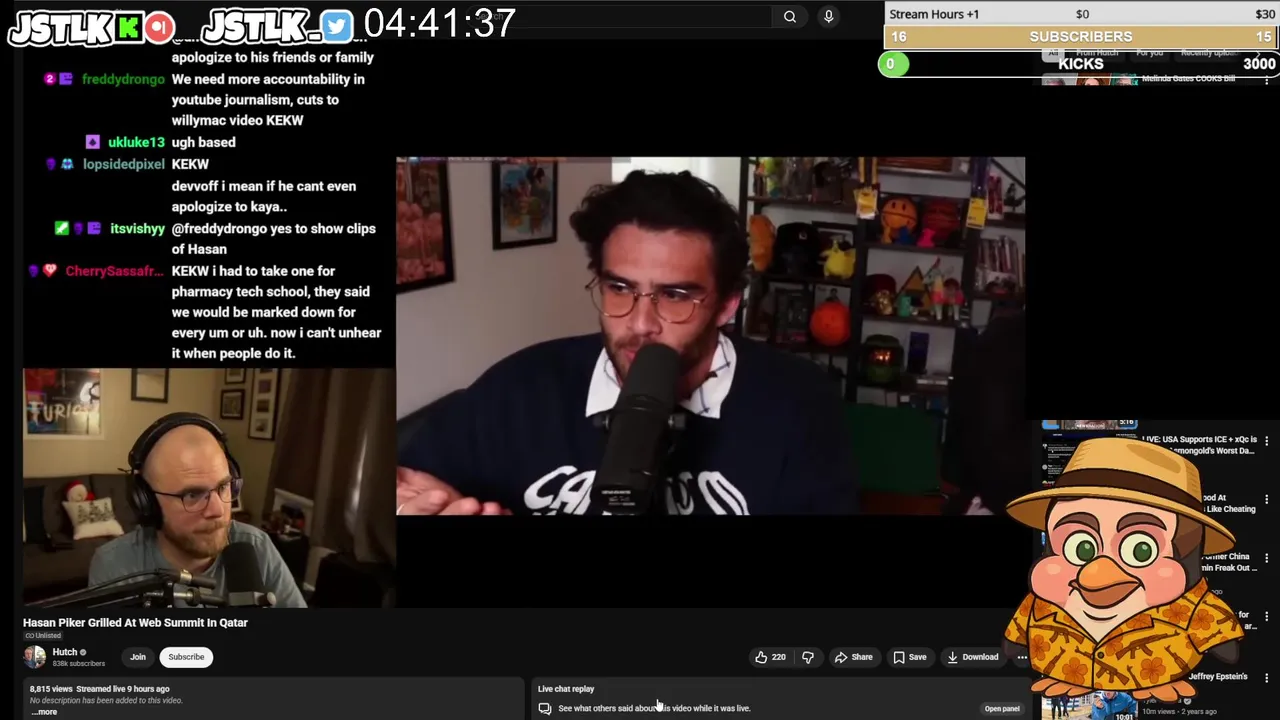This screenshot has width=1280, height=720.
Task: Click the Melinda Gates COOKS Bill thumbnail
Action: pyautogui.click(x=1089, y=79)
